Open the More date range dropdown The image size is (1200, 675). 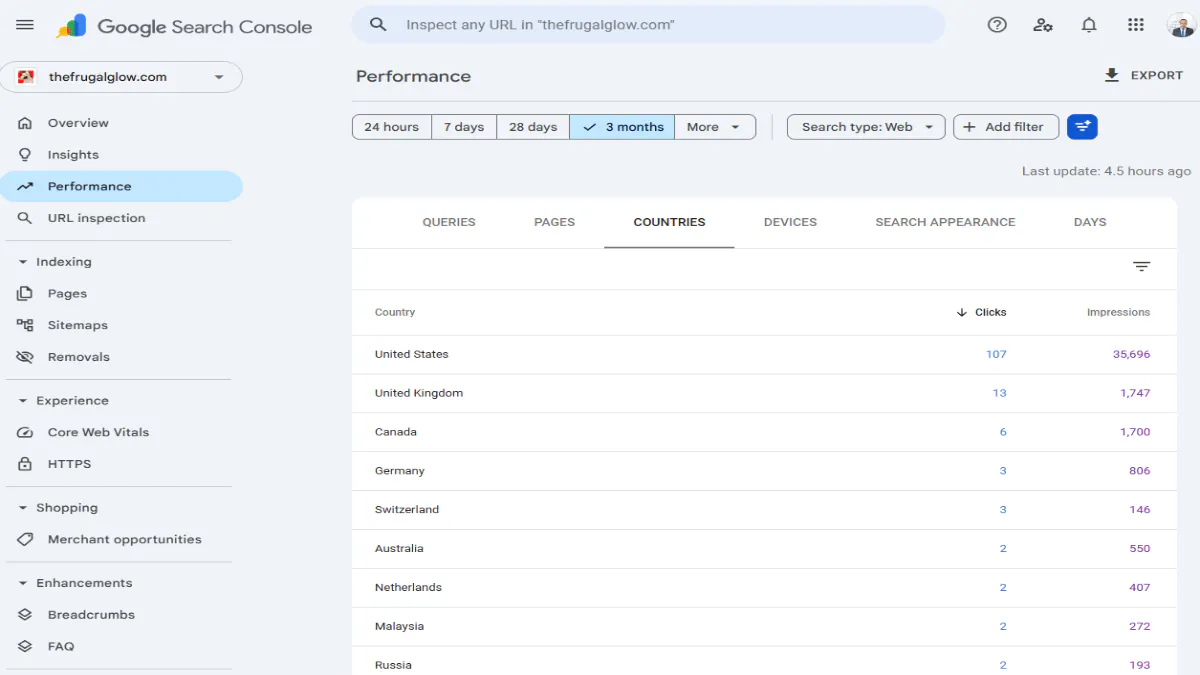pyautogui.click(x=715, y=127)
